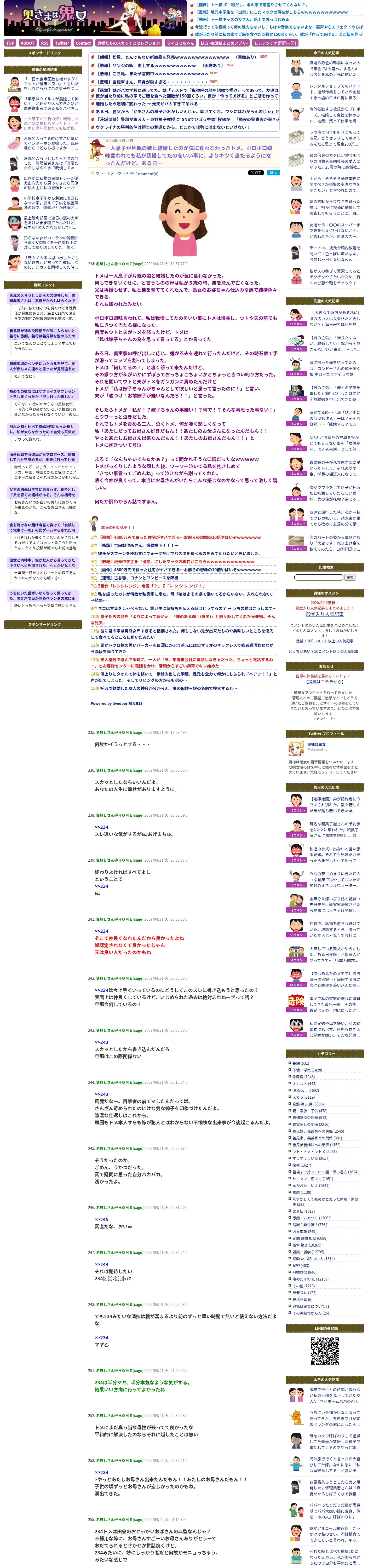This screenshot has height=1568, width=368.
Task: Click >>245 anchor in comment 246
Action: click(x=102, y=1219)
